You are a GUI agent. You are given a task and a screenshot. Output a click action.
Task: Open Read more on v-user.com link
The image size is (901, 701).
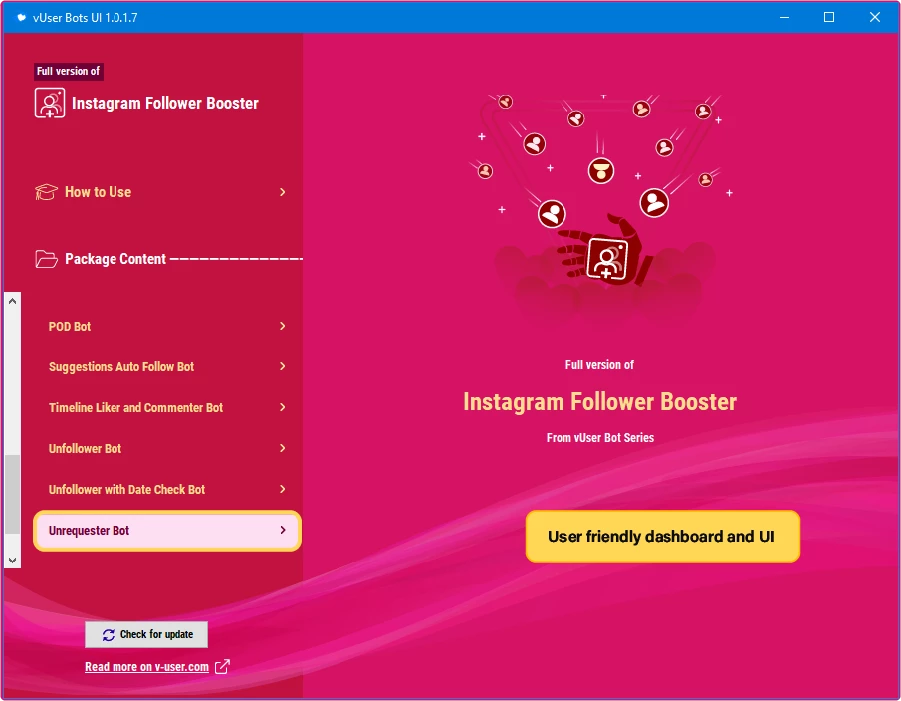coord(147,667)
